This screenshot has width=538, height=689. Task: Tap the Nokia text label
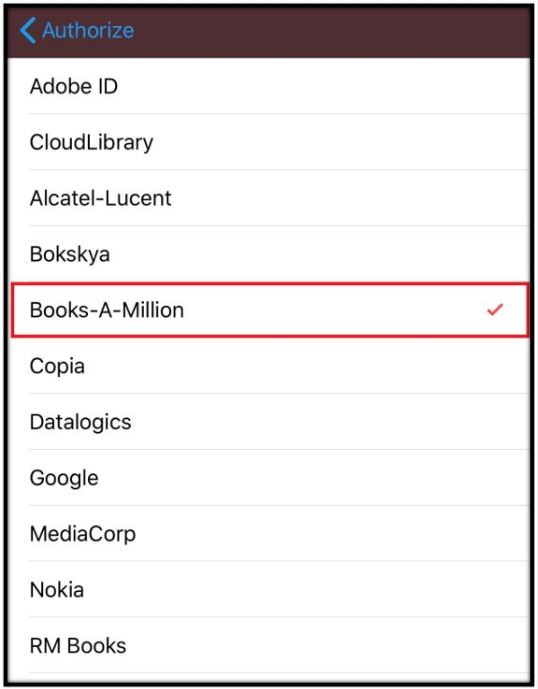(57, 590)
